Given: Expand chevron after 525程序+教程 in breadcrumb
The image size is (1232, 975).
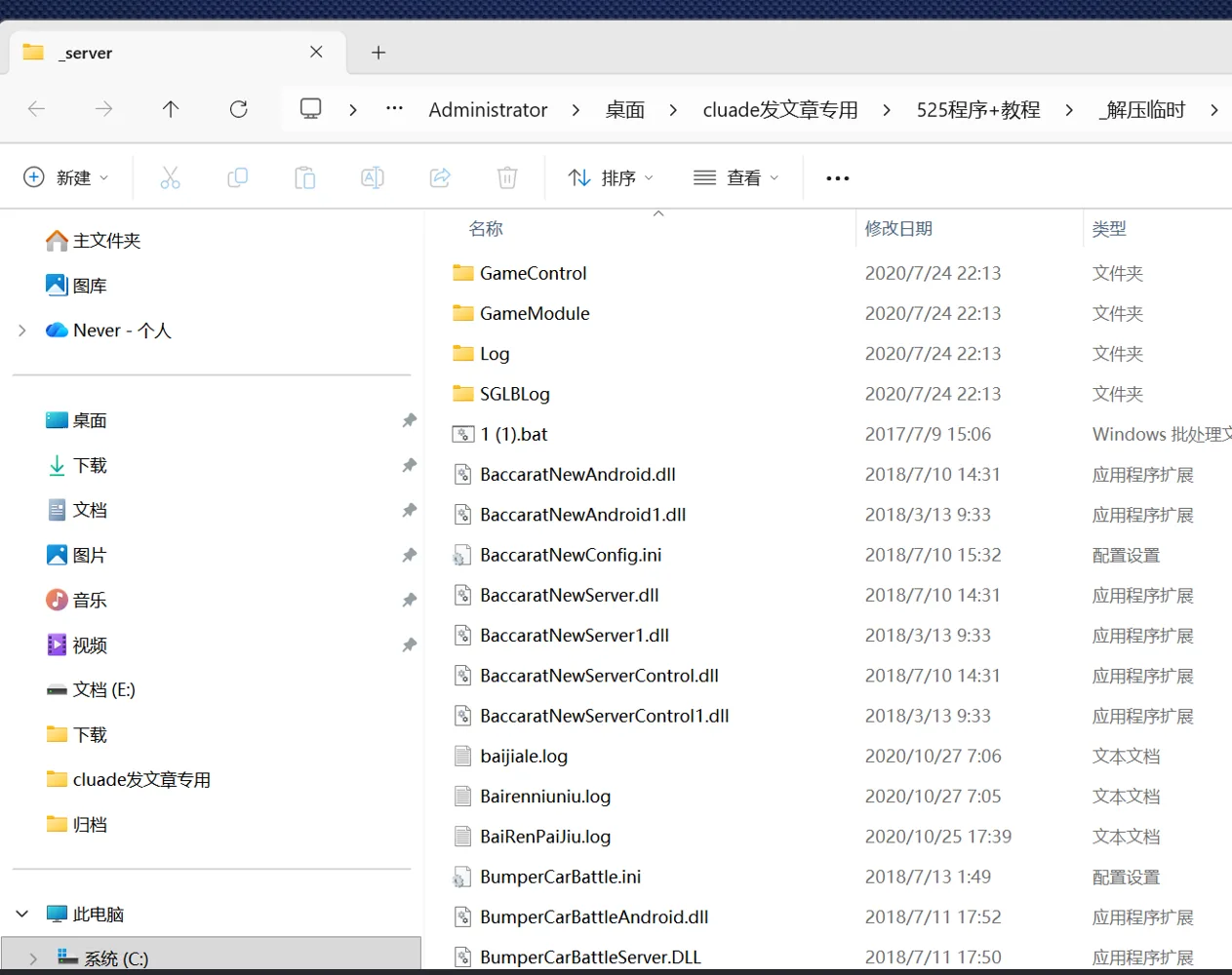Looking at the screenshot, I should click(1069, 110).
